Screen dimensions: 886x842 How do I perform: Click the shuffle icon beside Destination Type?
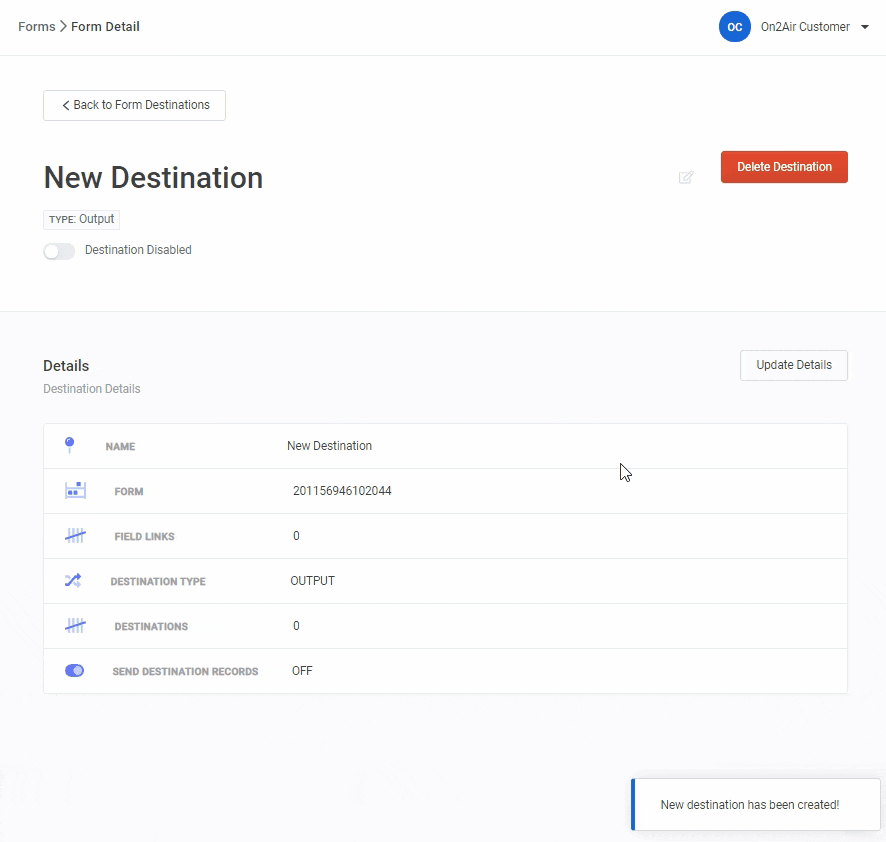[x=73, y=581]
